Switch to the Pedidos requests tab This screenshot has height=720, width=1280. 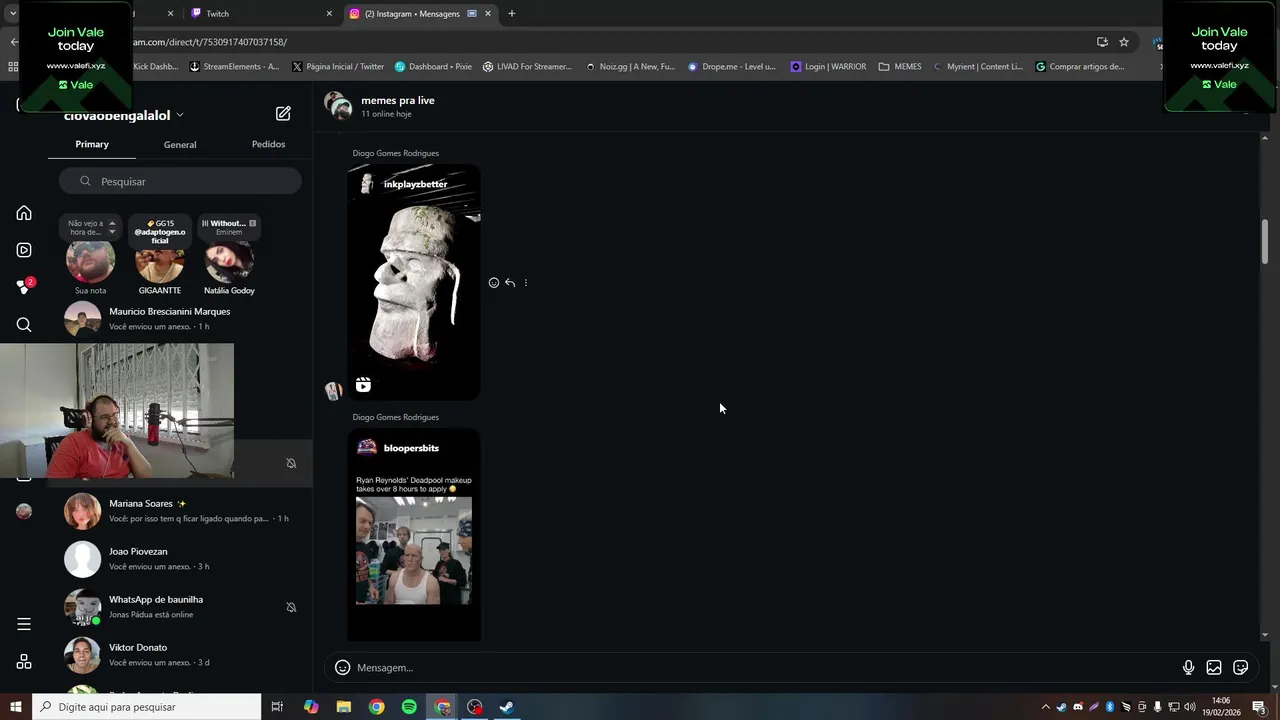pos(268,144)
